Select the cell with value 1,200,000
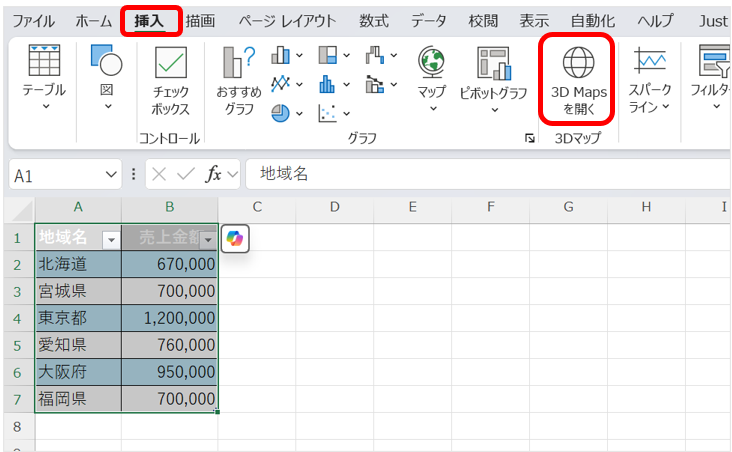 [169, 318]
